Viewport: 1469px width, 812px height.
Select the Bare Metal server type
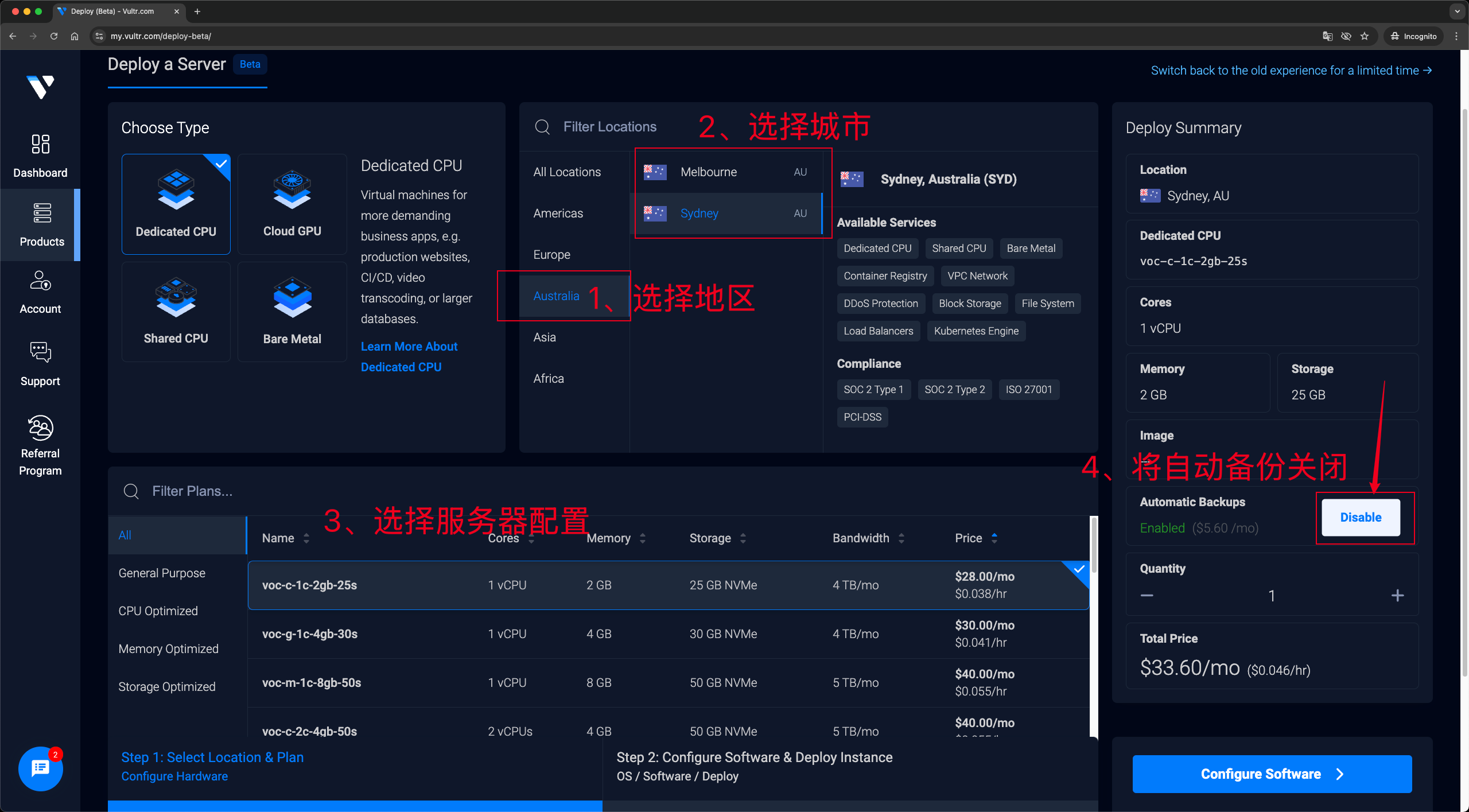click(x=292, y=312)
